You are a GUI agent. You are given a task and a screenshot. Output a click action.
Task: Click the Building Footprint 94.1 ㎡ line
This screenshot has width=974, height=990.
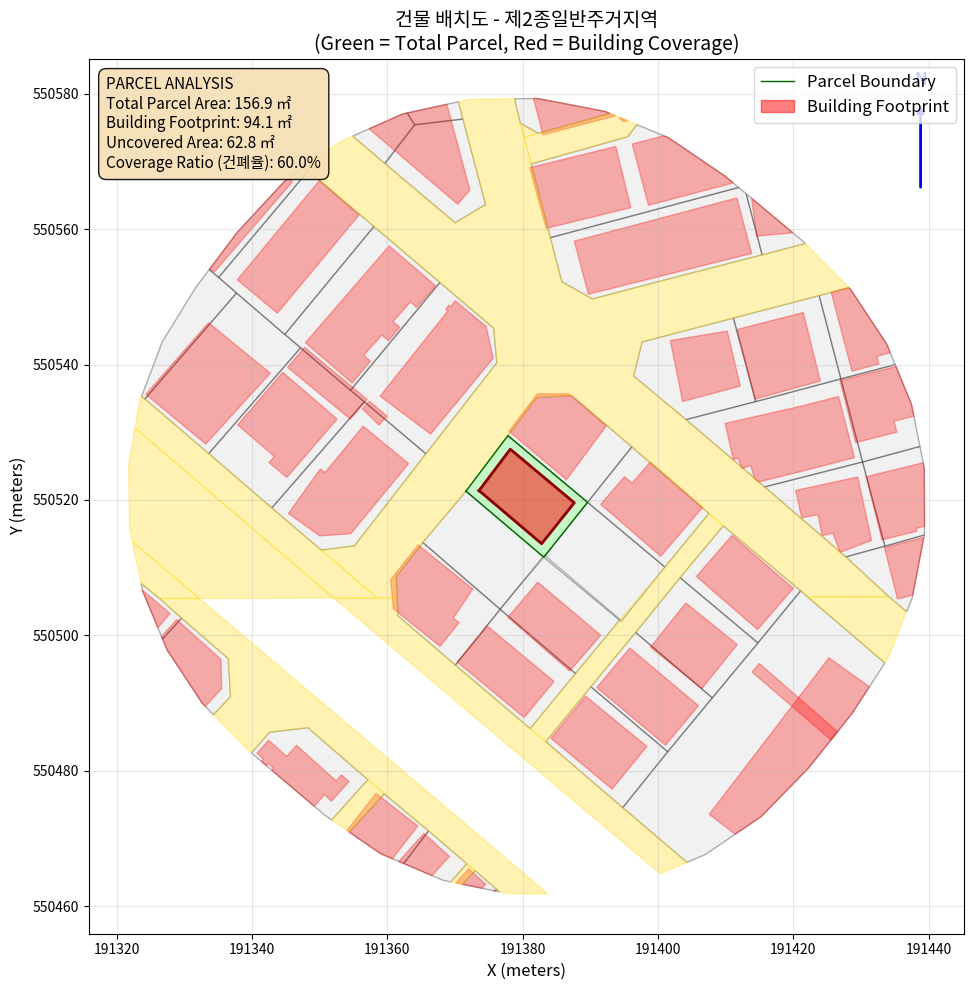coord(199,123)
